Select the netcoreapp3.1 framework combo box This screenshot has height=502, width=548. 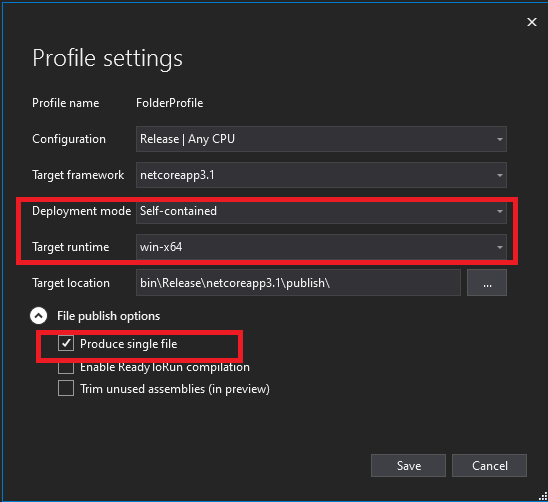[321, 175]
